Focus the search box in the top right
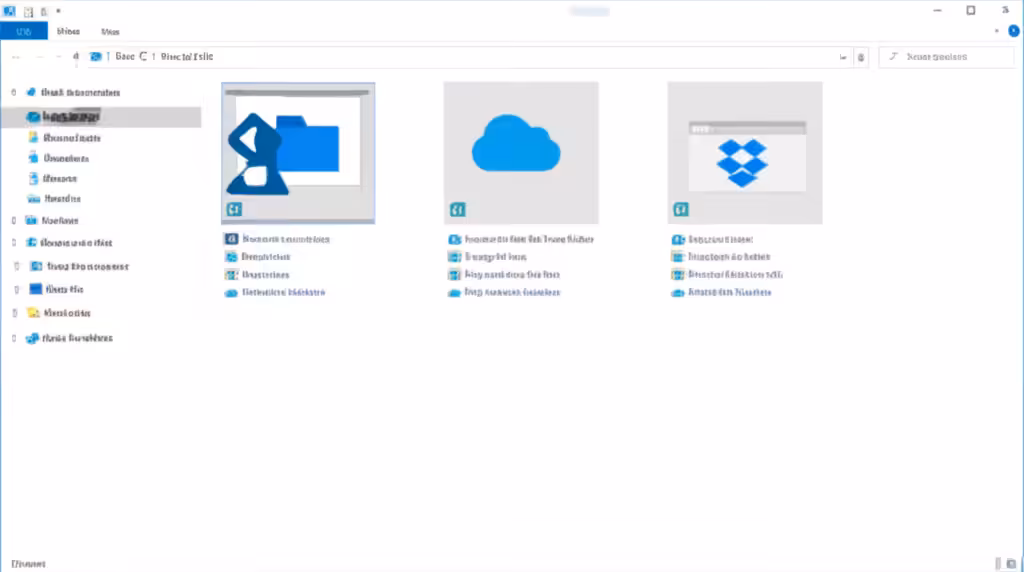 (946, 57)
